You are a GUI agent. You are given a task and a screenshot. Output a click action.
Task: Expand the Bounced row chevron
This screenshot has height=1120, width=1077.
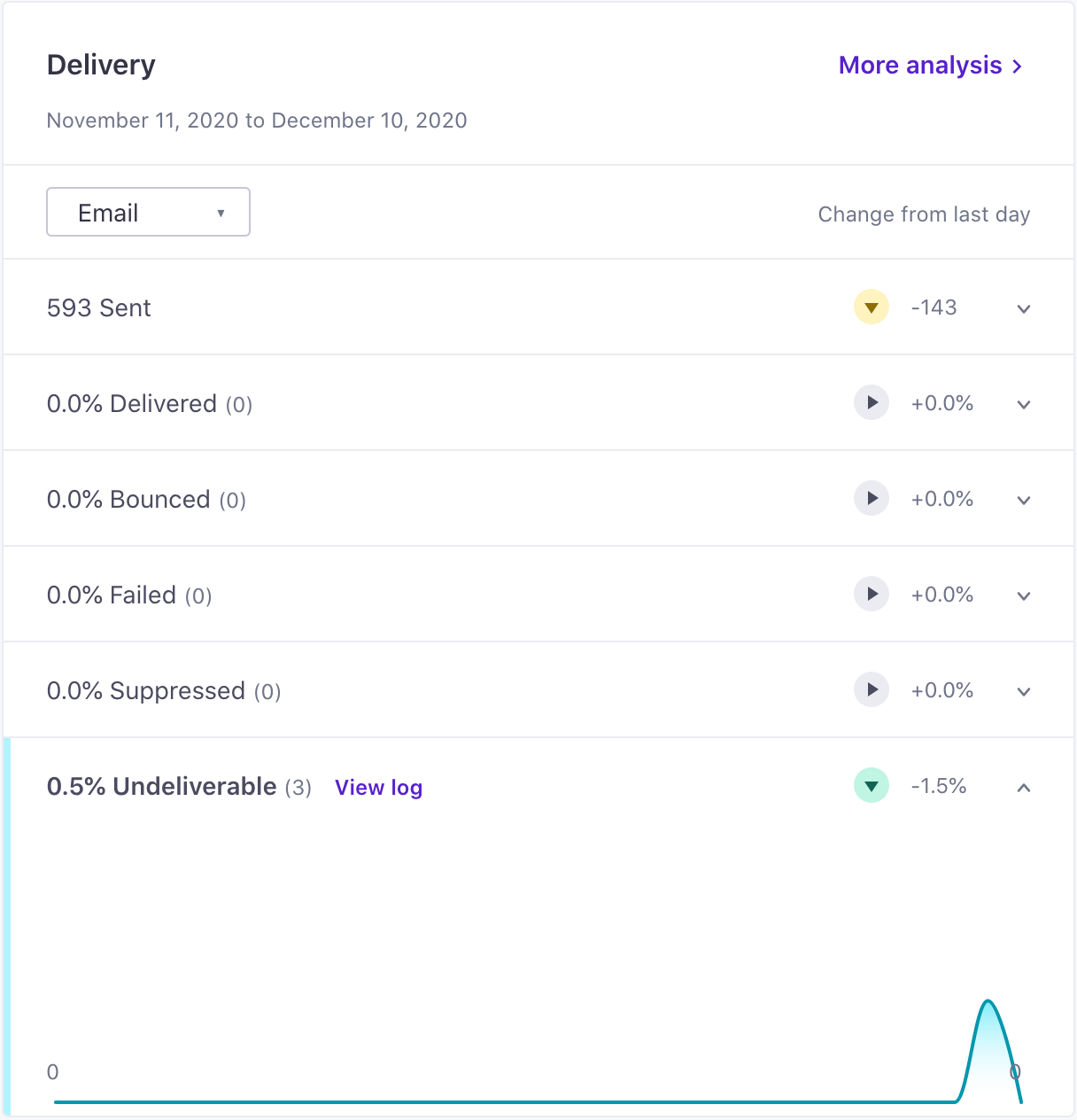1024,500
